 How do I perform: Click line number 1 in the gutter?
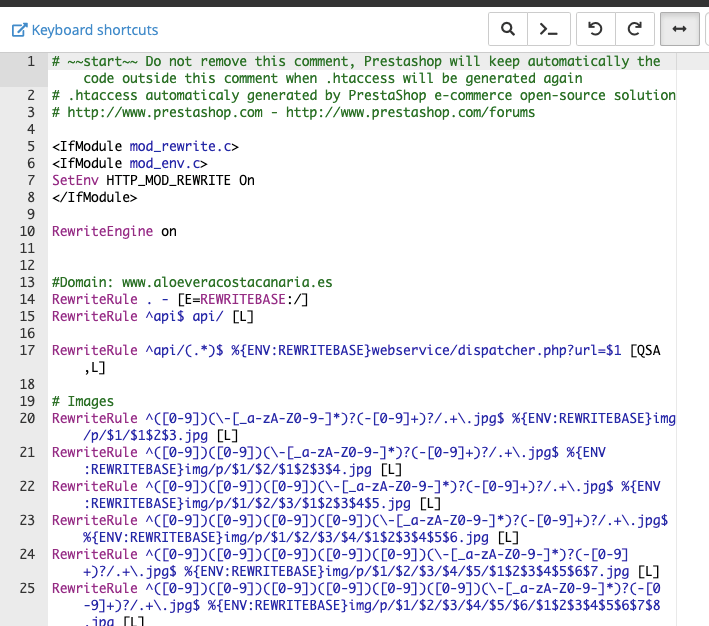click(31, 61)
